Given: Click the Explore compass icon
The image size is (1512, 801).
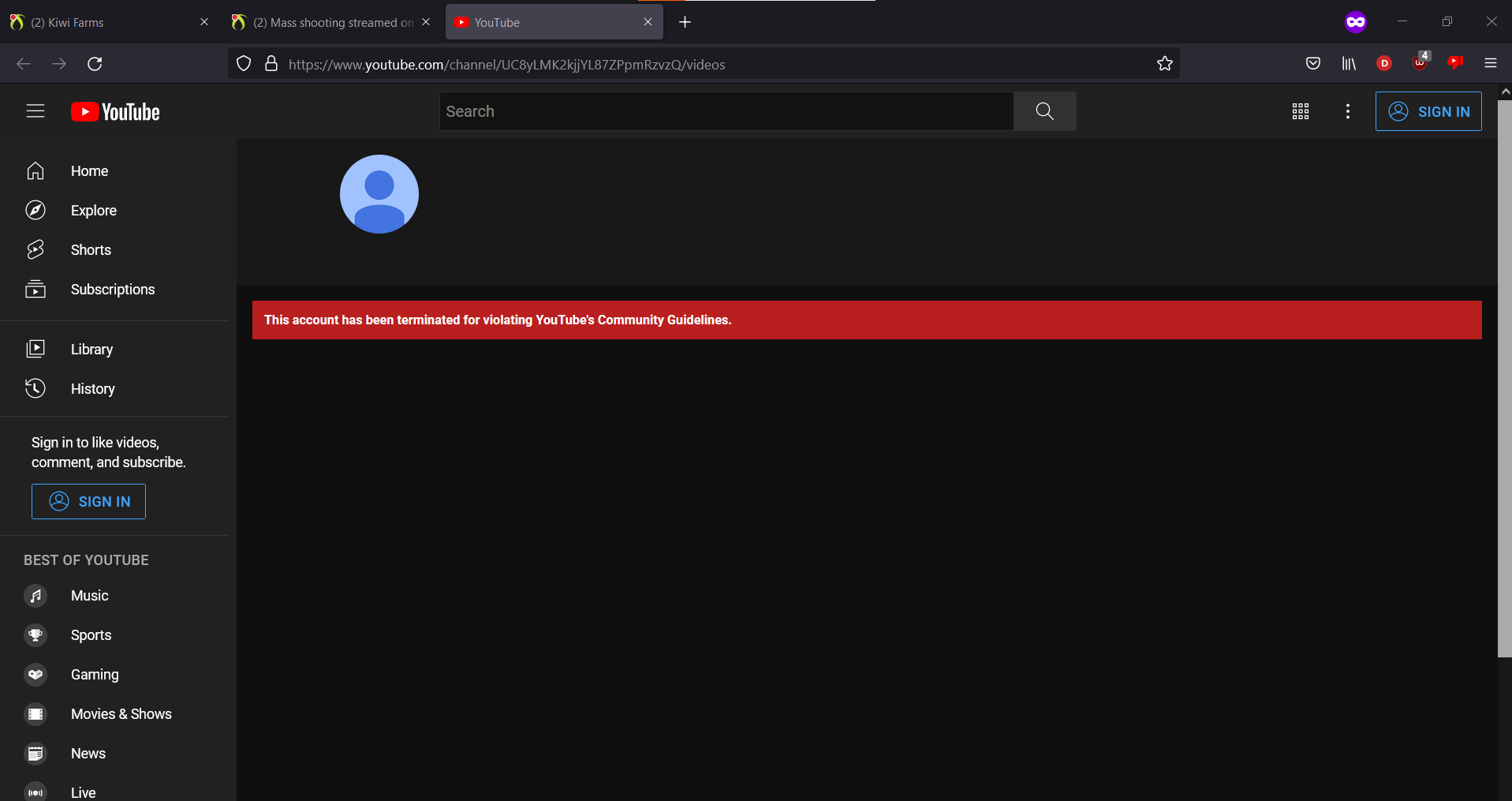Looking at the screenshot, I should pos(35,210).
